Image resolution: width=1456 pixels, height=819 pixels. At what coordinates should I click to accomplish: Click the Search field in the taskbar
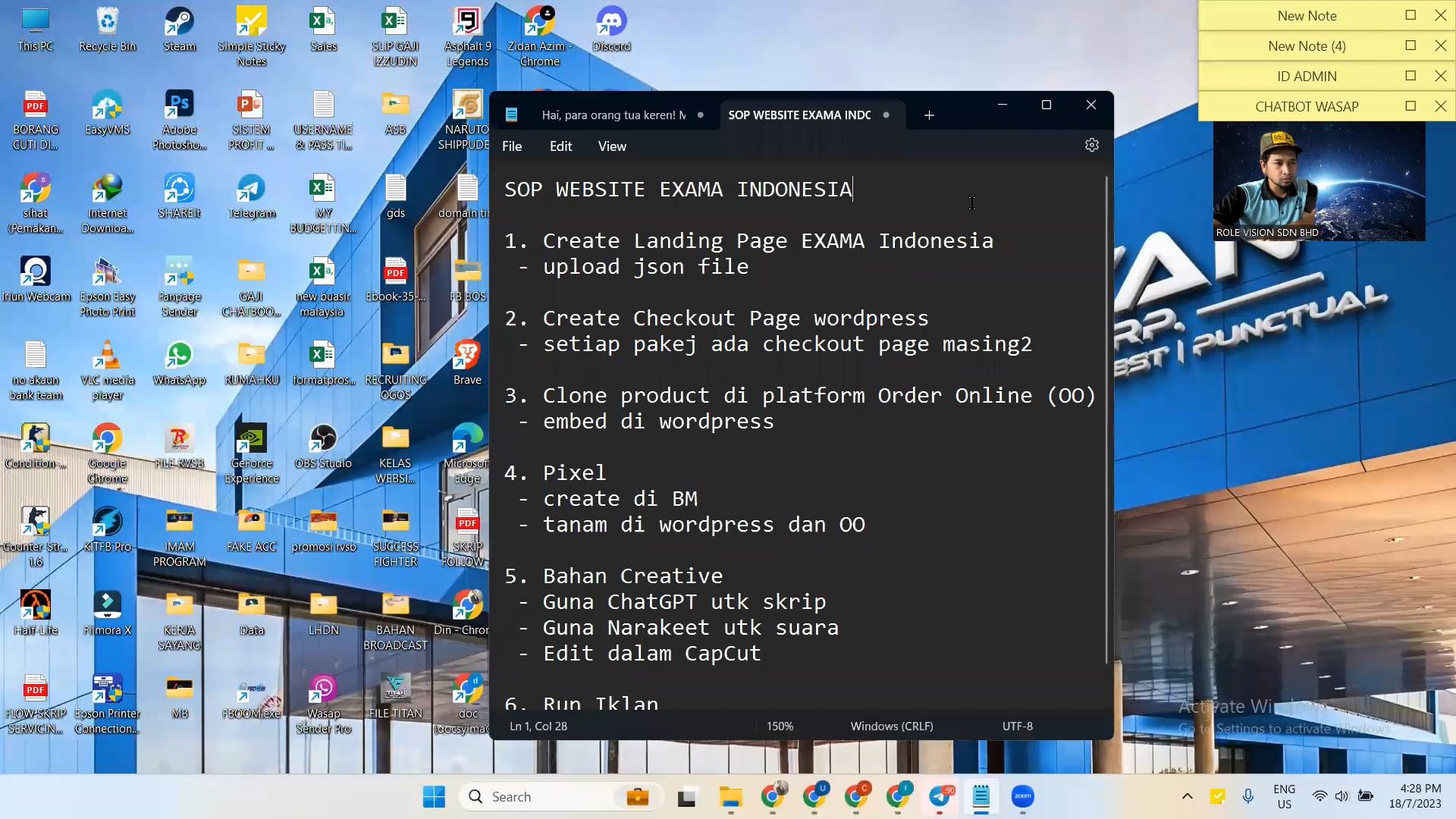point(546,796)
